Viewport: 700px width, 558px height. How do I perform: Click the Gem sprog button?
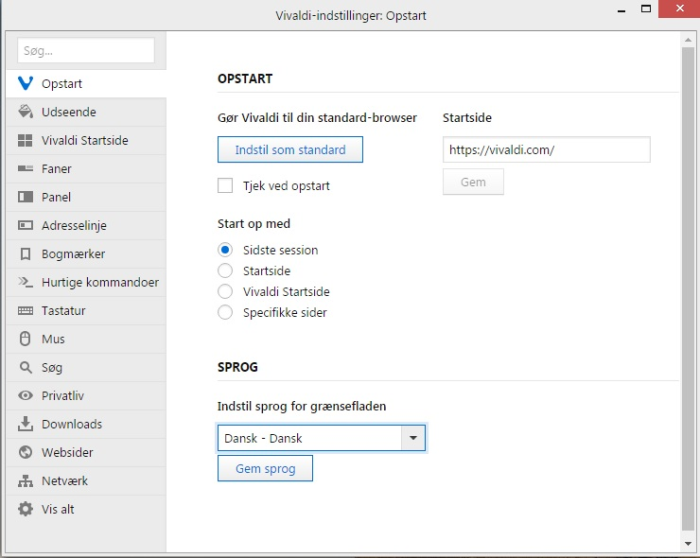coord(265,468)
